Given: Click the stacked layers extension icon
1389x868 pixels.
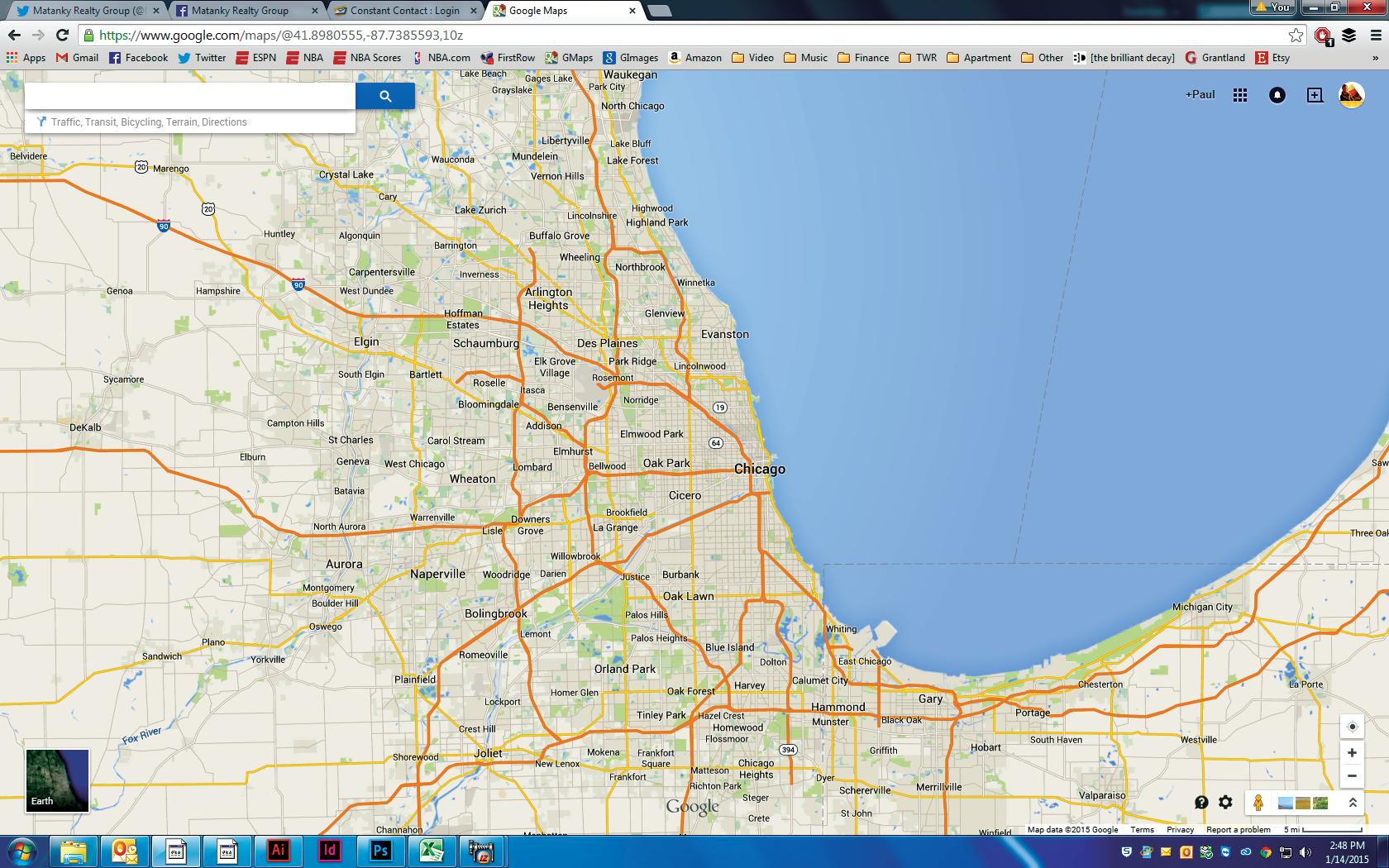Looking at the screenshot, I should point(1348,35).
